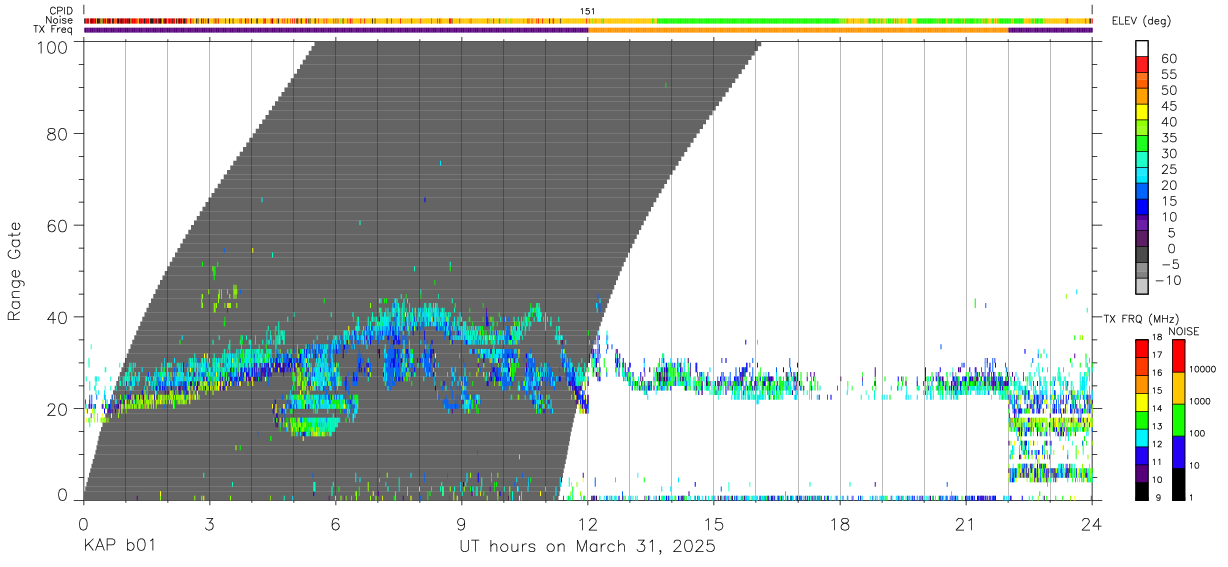Pick the blue 15-20 degree ELEV swatch
Image resolution: width=1228 pixels, height=567 pixels.
pyautogui.click(x=1142, y=192)
